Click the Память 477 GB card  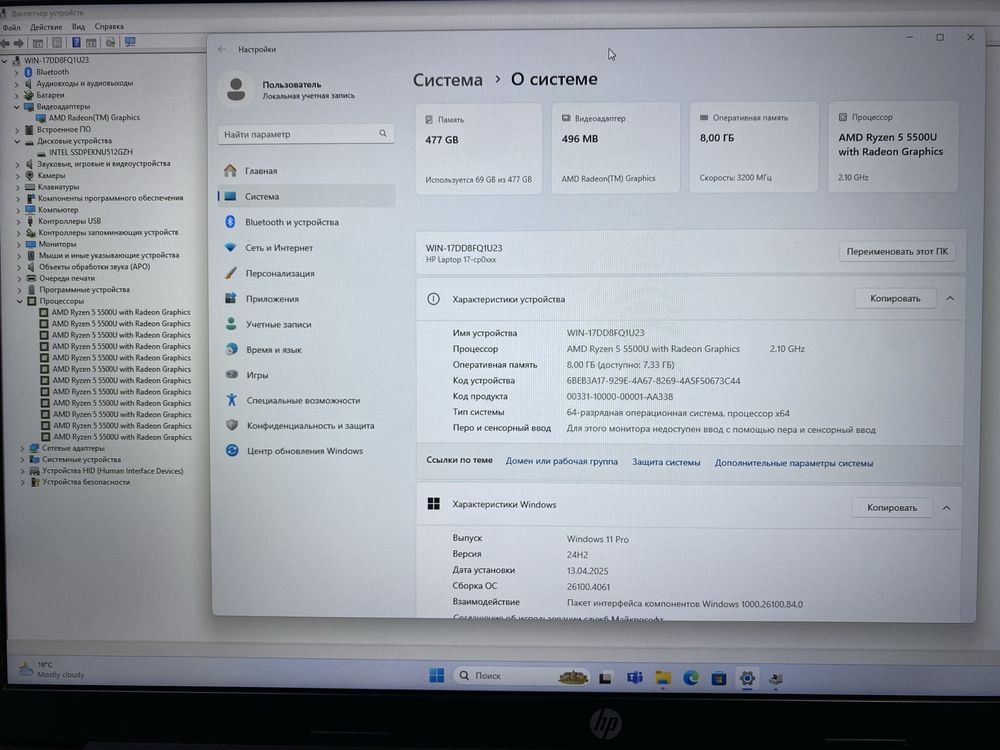[x=478, y=148]
